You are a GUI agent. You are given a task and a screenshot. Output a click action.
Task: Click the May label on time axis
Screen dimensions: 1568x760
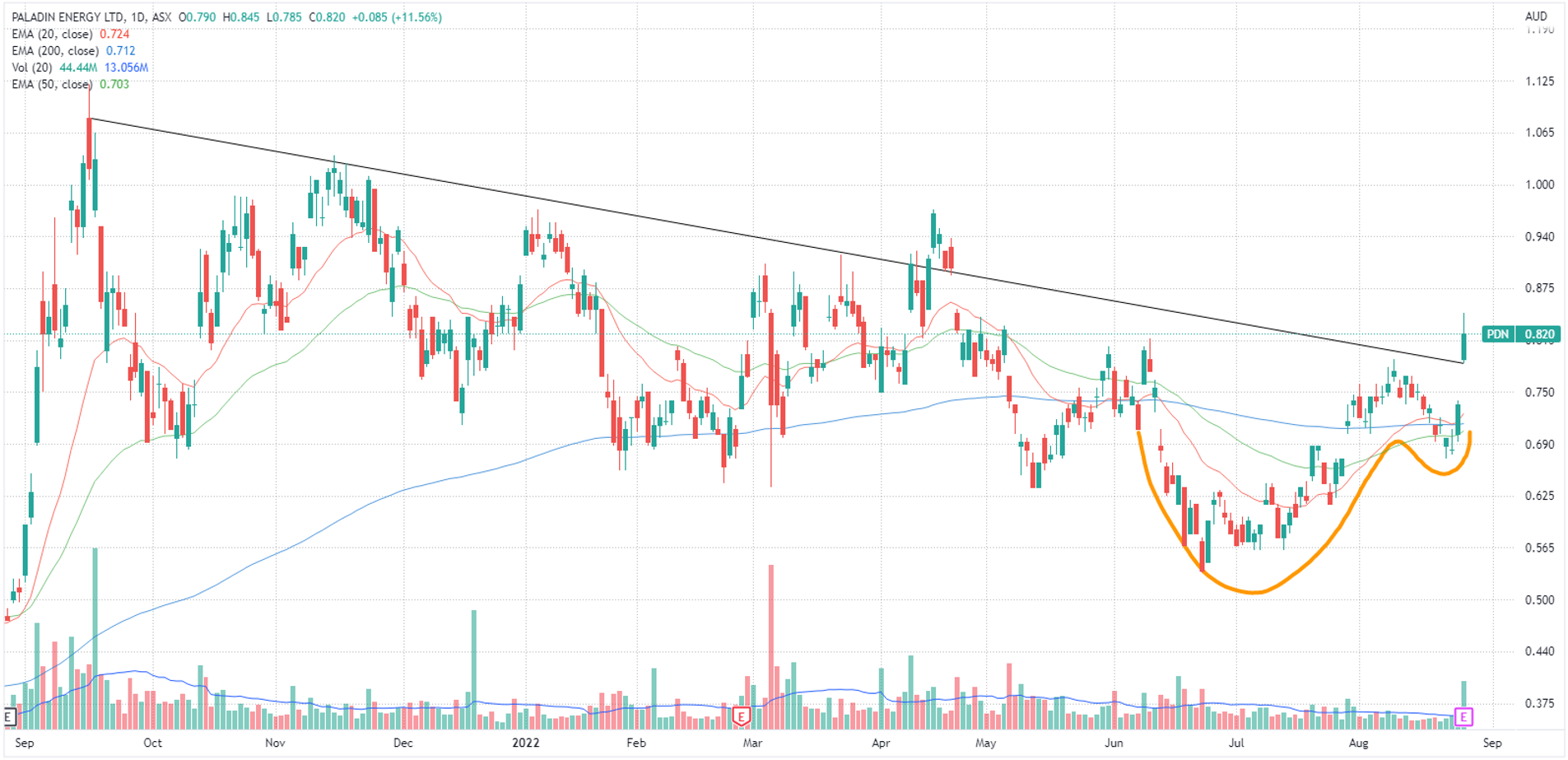tap(985, 743)
